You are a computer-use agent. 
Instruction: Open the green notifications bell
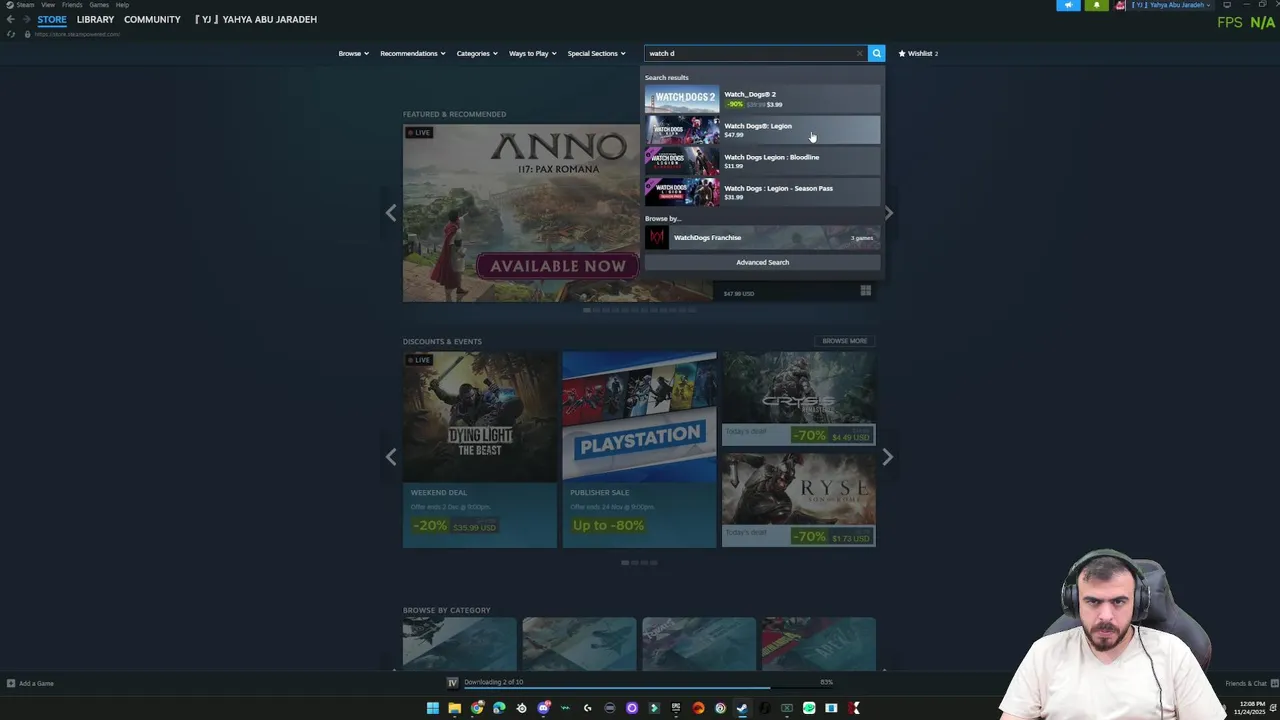[1096, 5]
